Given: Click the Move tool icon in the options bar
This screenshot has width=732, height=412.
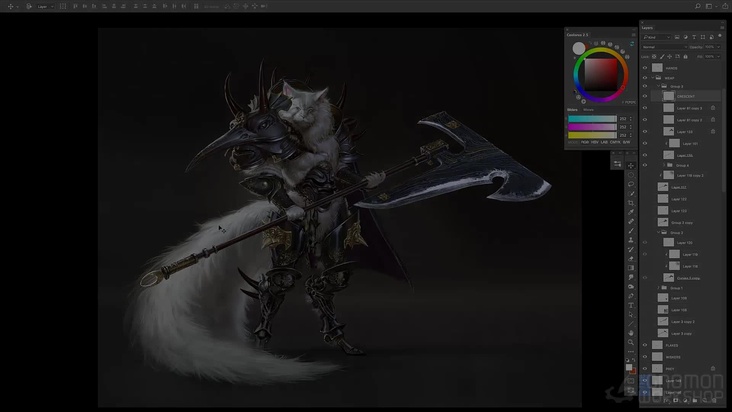Looking at the screenshot, I should click(x=10, y=6).
